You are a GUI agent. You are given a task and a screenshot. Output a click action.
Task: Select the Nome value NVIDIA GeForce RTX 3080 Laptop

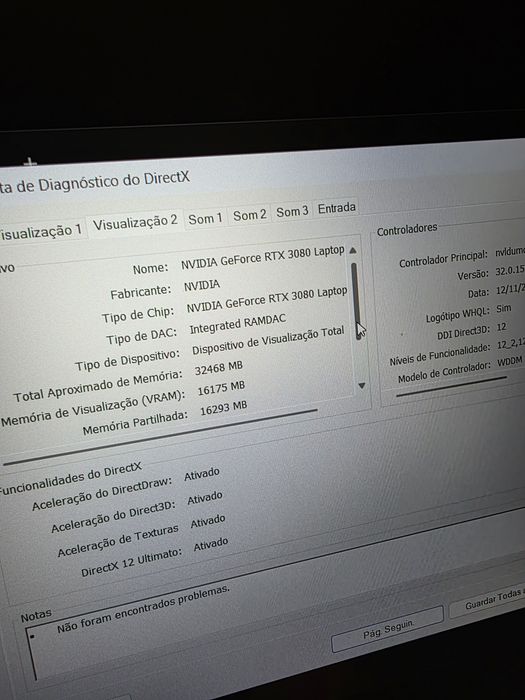[x=262, y=258]
